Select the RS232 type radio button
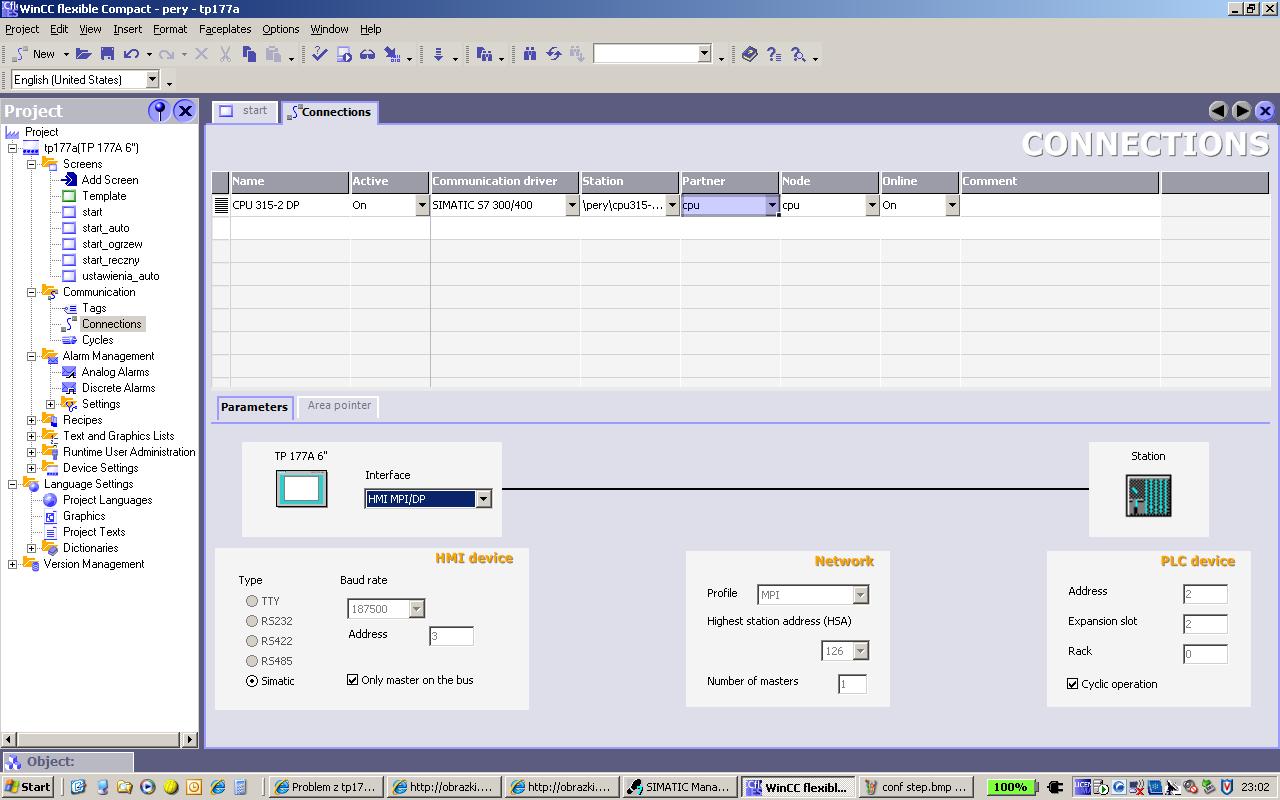The height and width of the screenshot is (800, 1280). pos(252,621)
